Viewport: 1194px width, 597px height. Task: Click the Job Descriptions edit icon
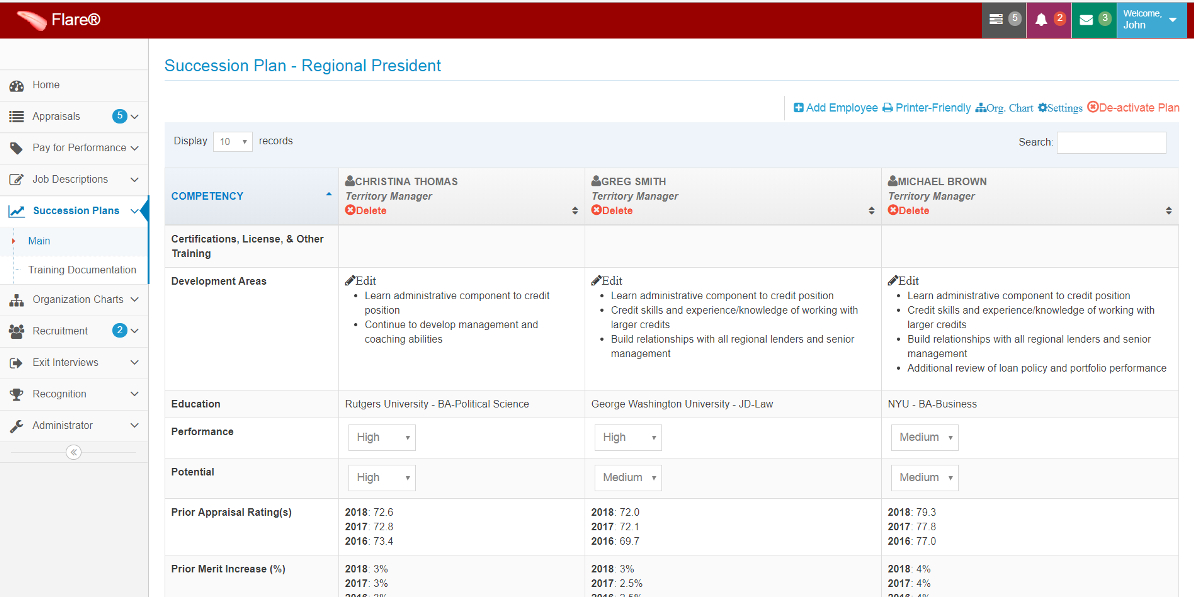tap(17, 180)
